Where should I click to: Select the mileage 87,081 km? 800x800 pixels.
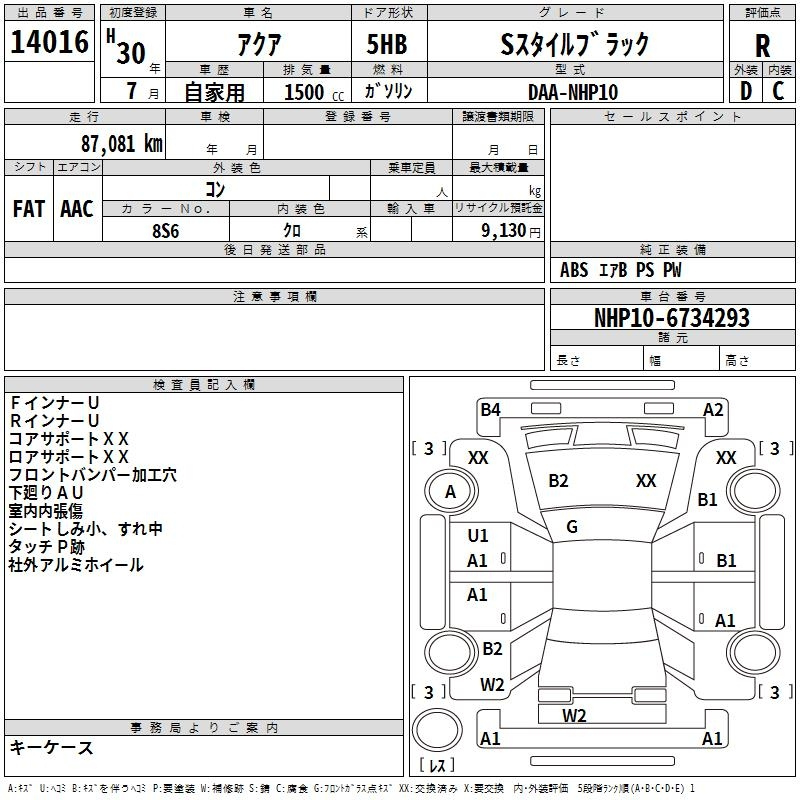(121, 144)
